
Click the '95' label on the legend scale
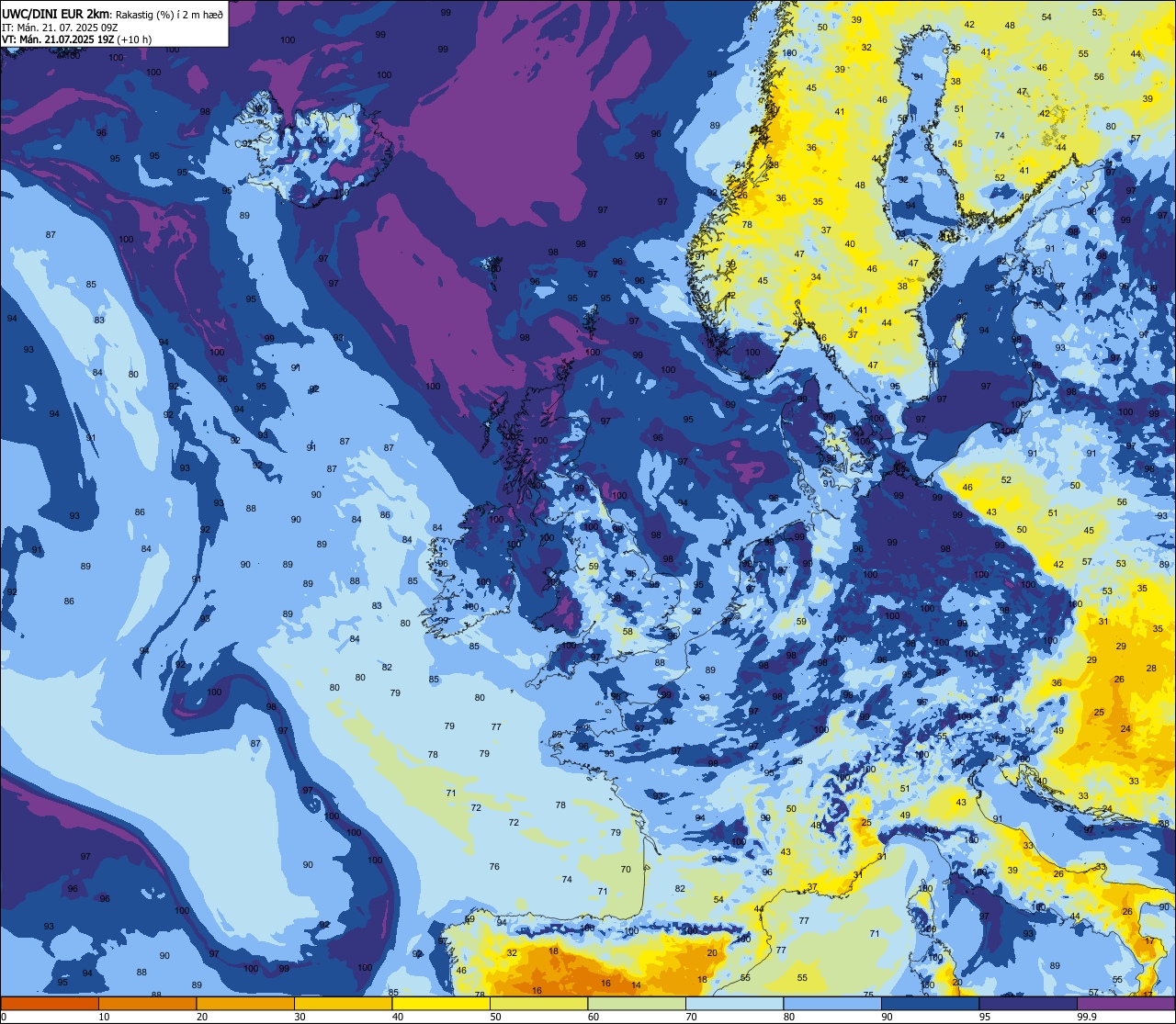pos(985,1017)
